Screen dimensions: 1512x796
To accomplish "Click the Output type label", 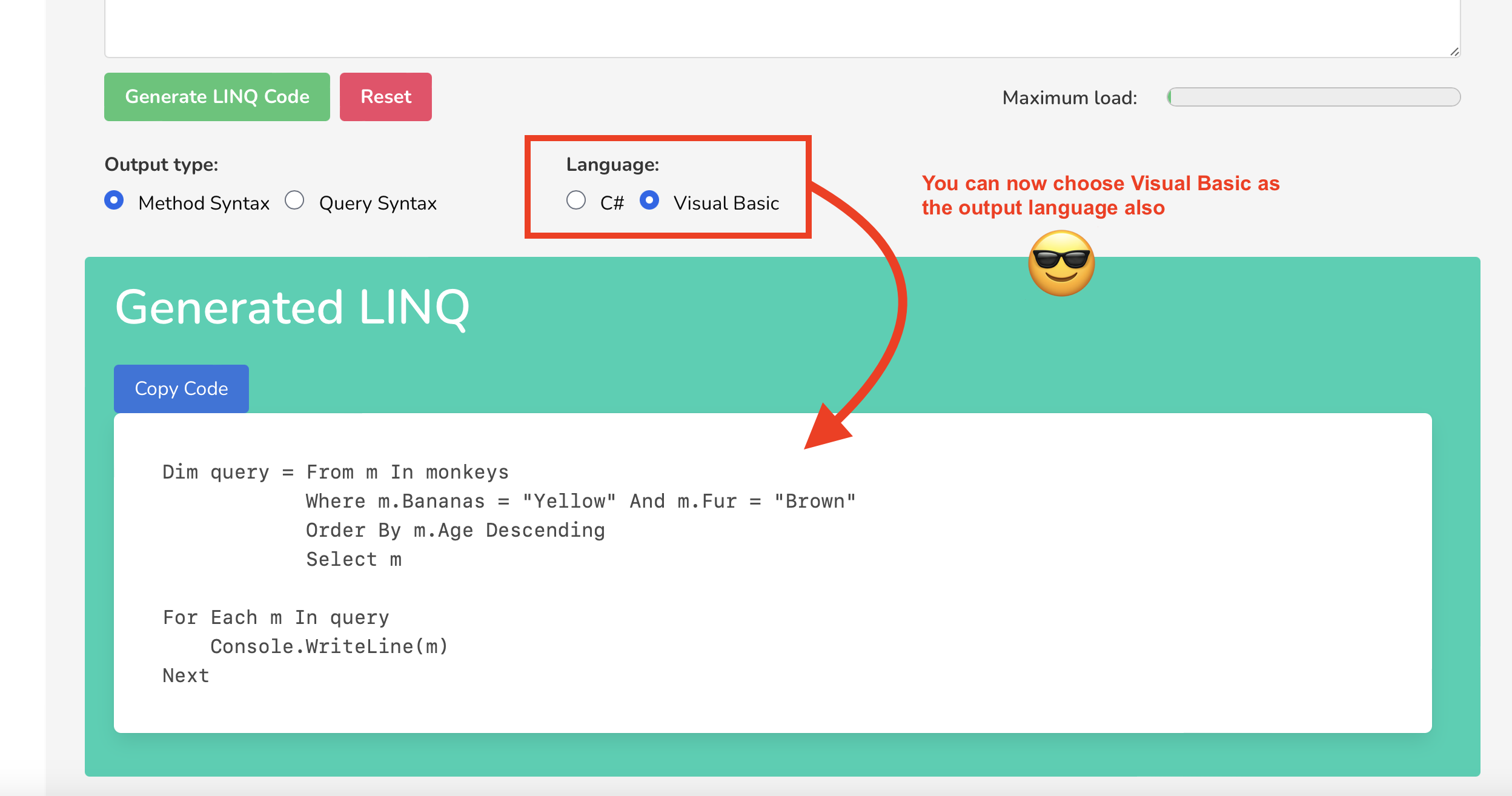I will tap(161, 165).
